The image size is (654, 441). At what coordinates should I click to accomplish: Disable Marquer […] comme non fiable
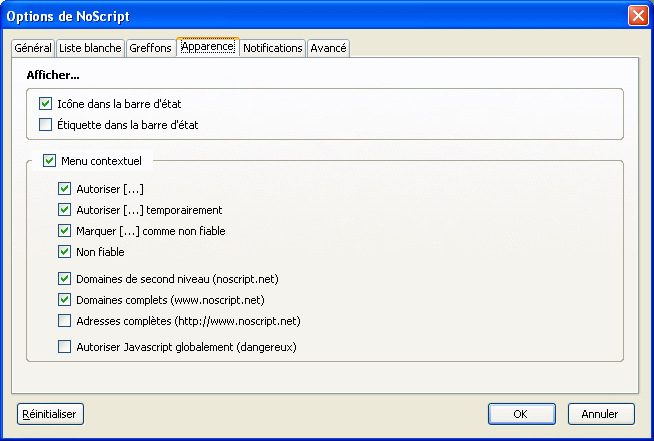(x=64, y=230)
